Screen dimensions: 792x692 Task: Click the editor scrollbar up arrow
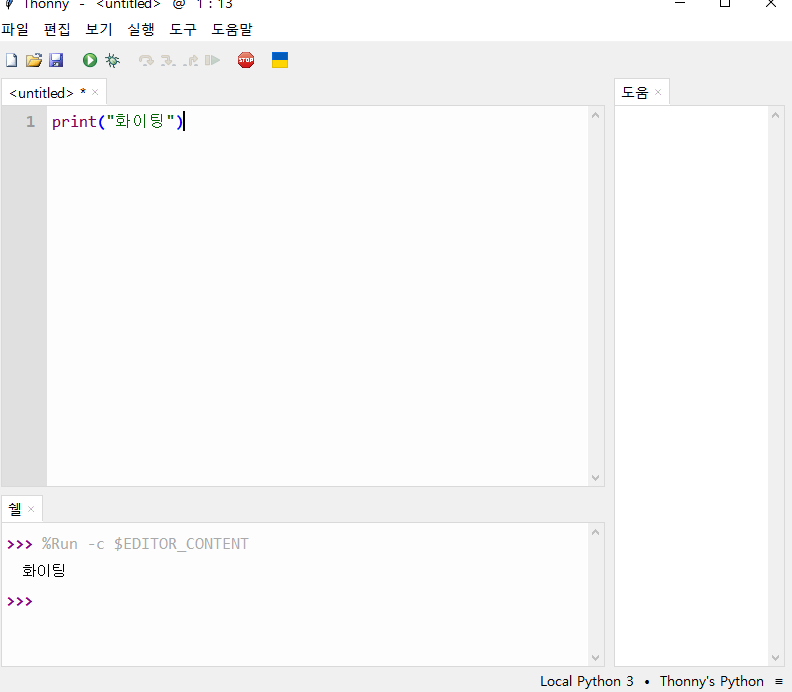click(x=596, y=116)
